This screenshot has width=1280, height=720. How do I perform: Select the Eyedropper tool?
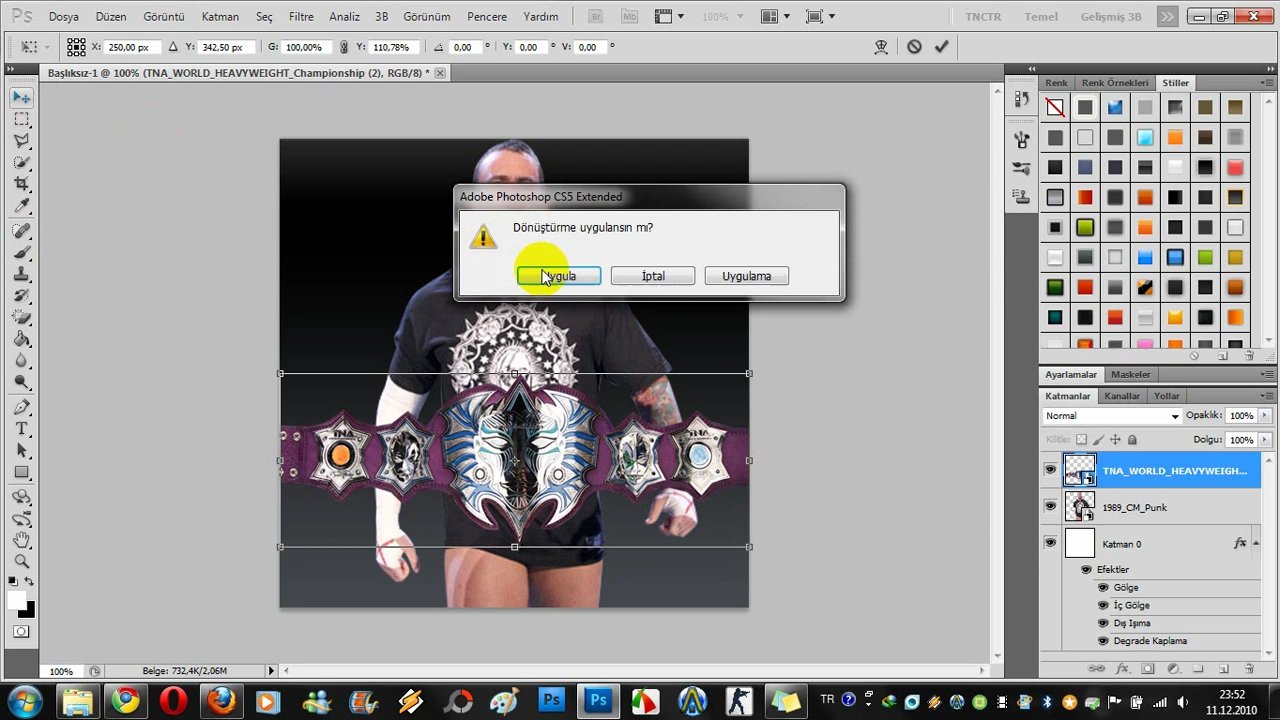(21, 206)
